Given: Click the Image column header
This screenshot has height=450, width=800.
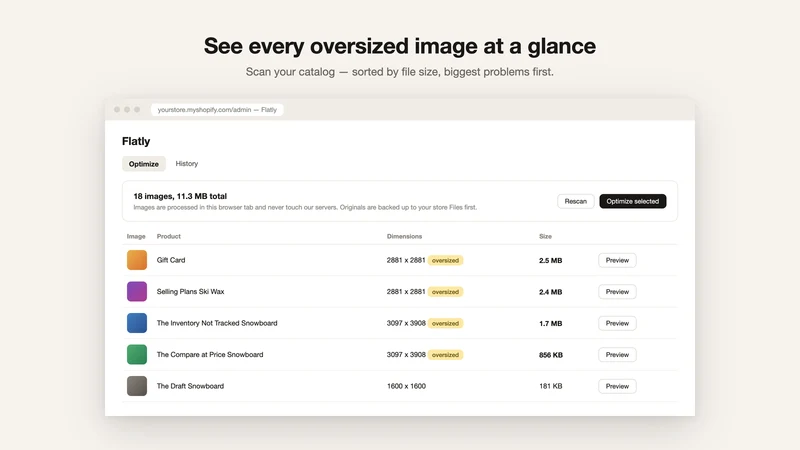Looking at the screenshot, I should coord(136,236).
